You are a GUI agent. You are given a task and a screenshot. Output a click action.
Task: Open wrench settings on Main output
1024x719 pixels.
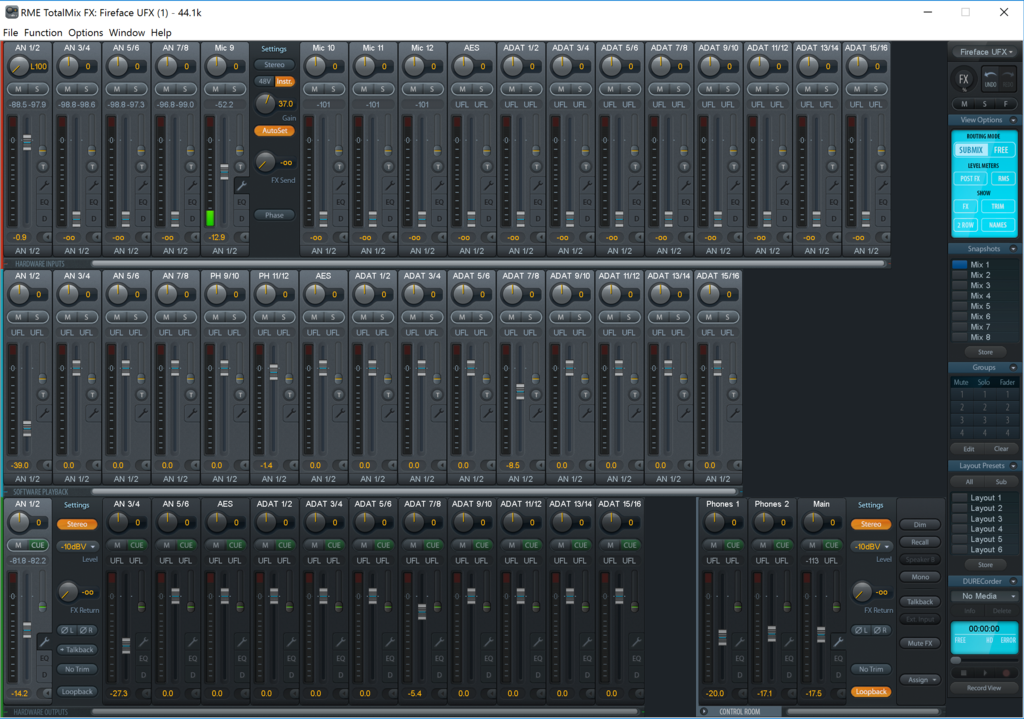(838, 642)
